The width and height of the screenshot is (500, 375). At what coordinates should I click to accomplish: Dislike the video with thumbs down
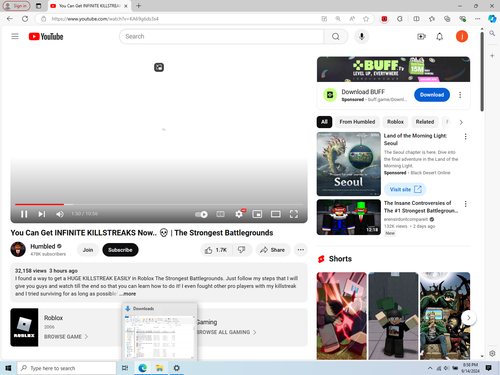[242, 250]
